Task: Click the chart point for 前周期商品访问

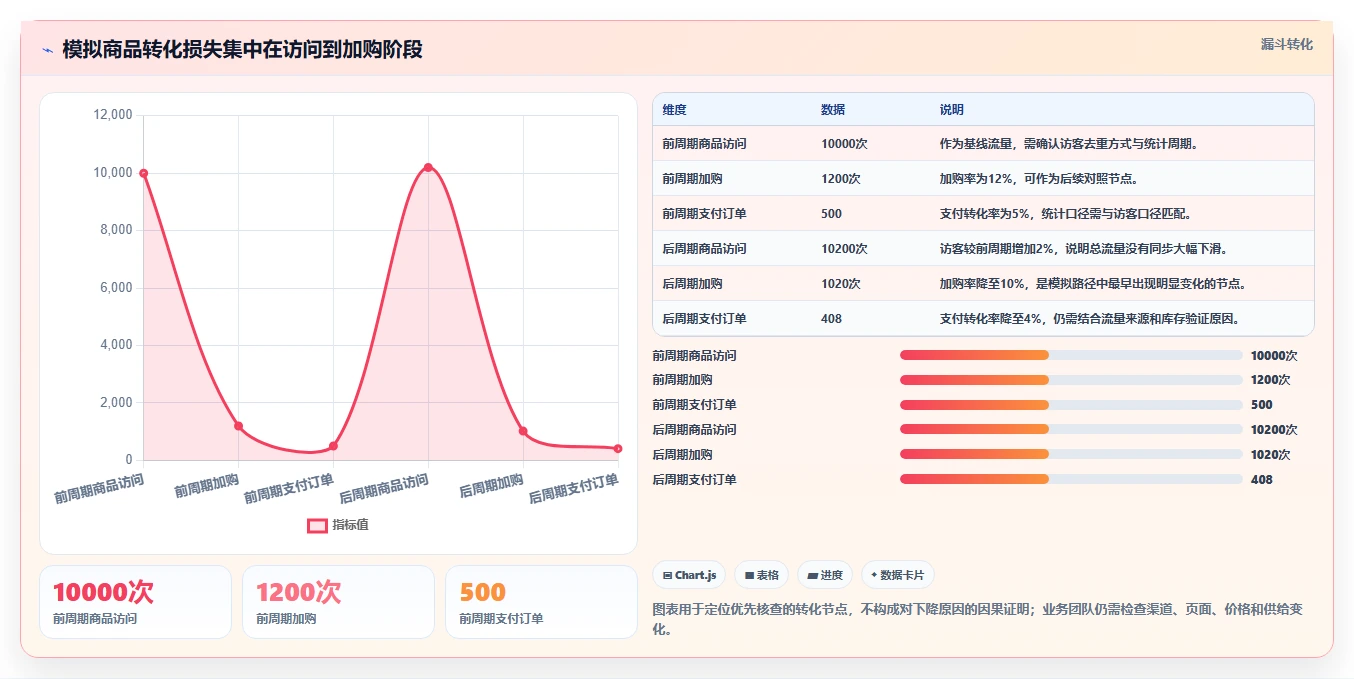Action: (144, 173)
